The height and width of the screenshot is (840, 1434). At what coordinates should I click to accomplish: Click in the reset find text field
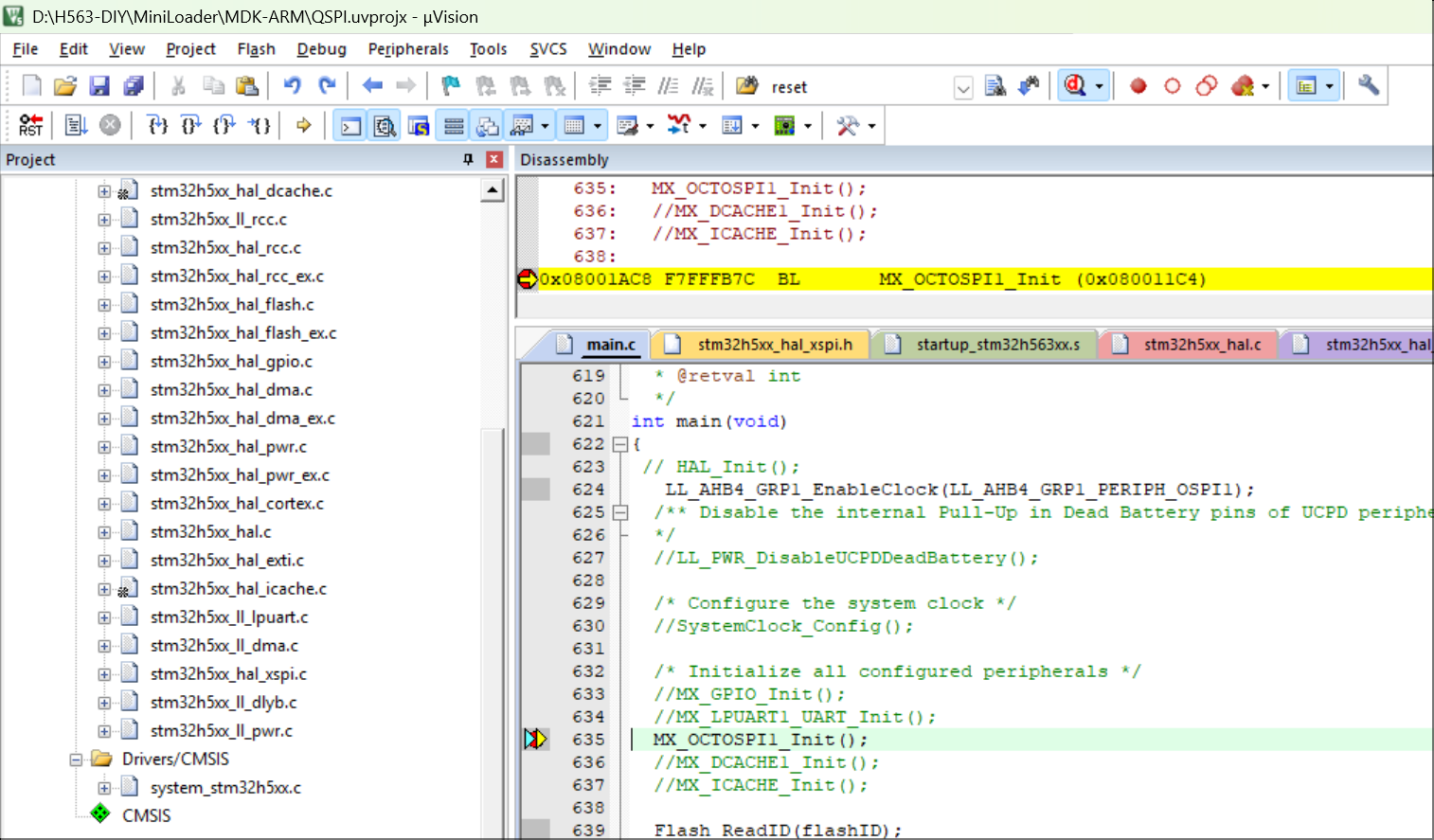tap(858, 87)
